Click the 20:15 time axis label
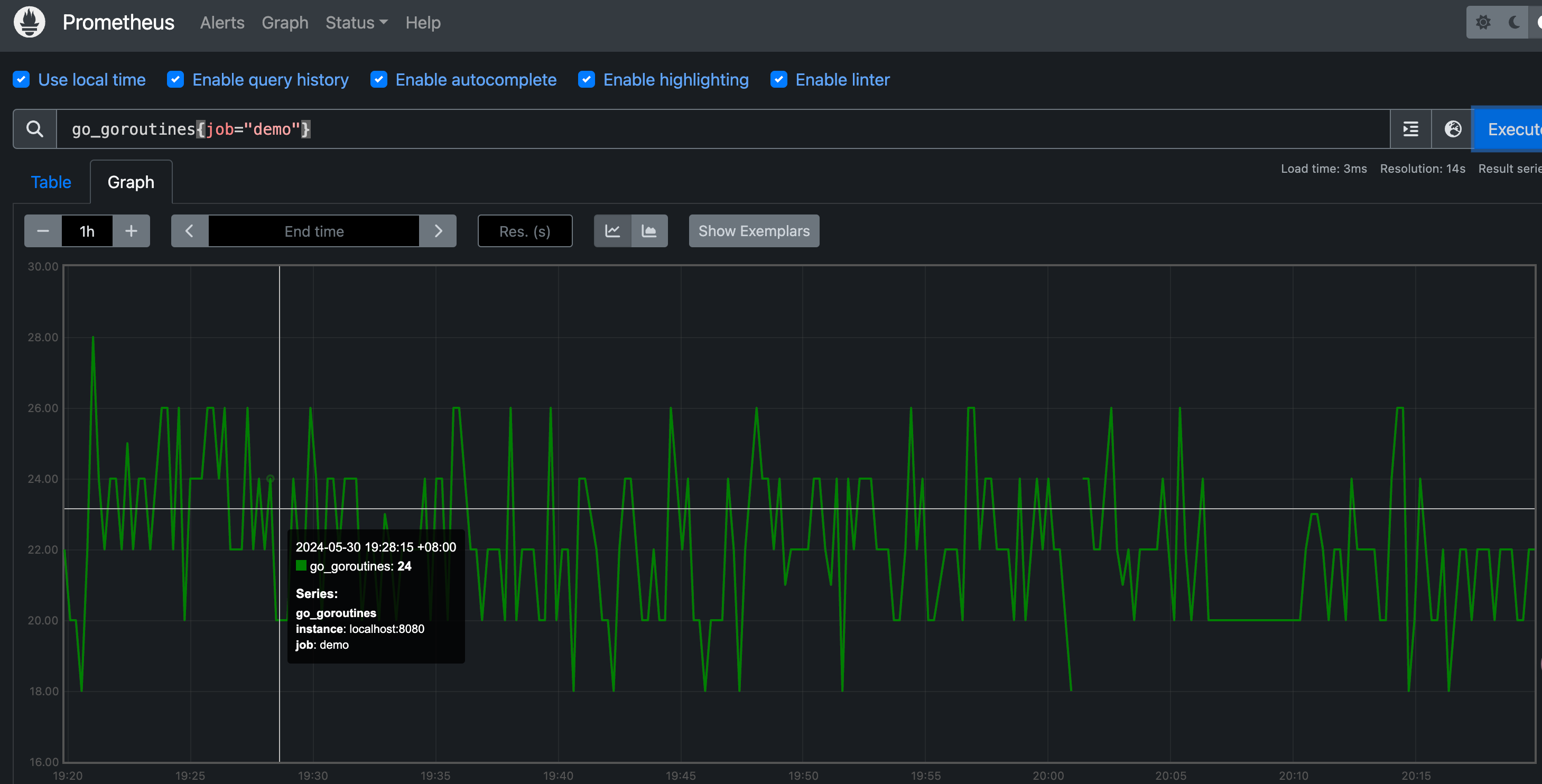 [1416, 776]
